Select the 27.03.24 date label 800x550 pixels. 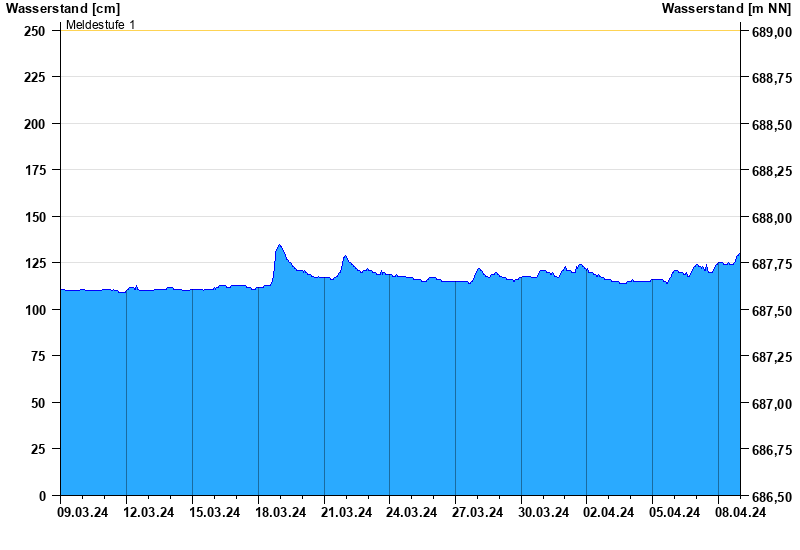pyautogui.click(x=477, y=513)
